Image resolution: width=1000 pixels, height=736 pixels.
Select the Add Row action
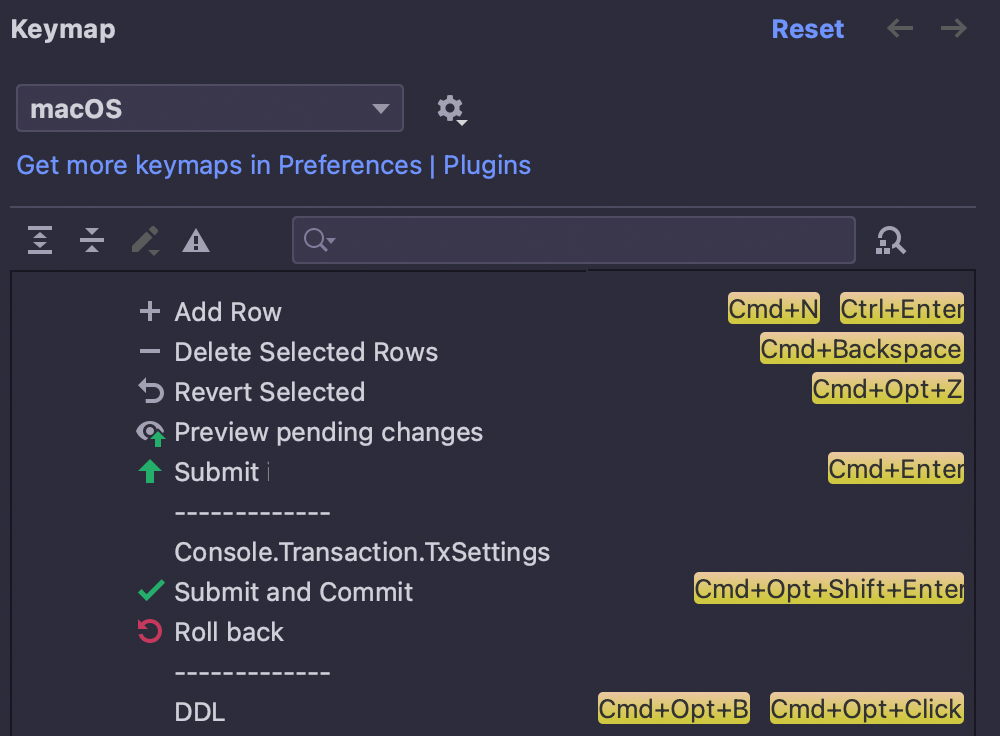click(x=227, y=312)
